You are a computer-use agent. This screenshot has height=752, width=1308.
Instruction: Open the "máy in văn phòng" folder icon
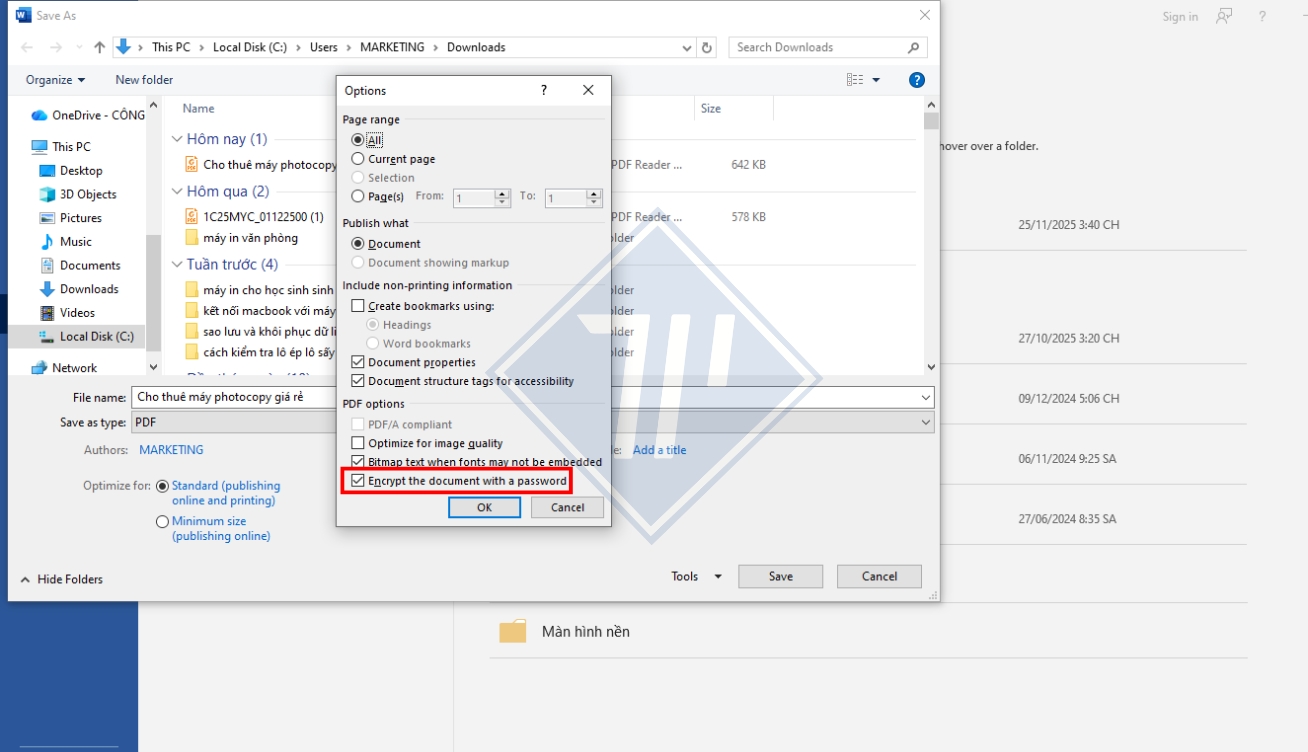coord(190,238)
